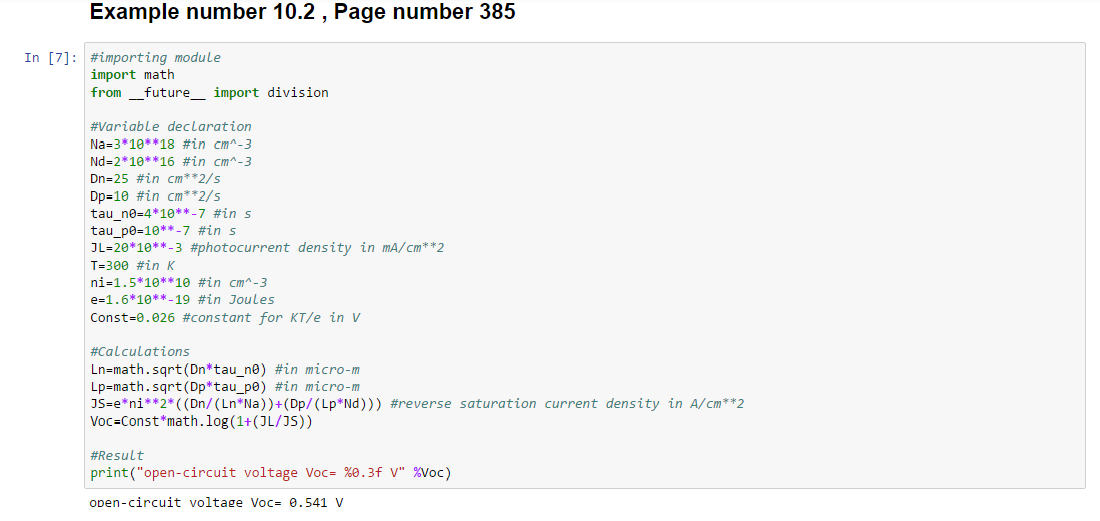The width and height of the screenshot is (1100, 521).
Task: Click the '#Variable declaration' comment
Action: (170, 127)
